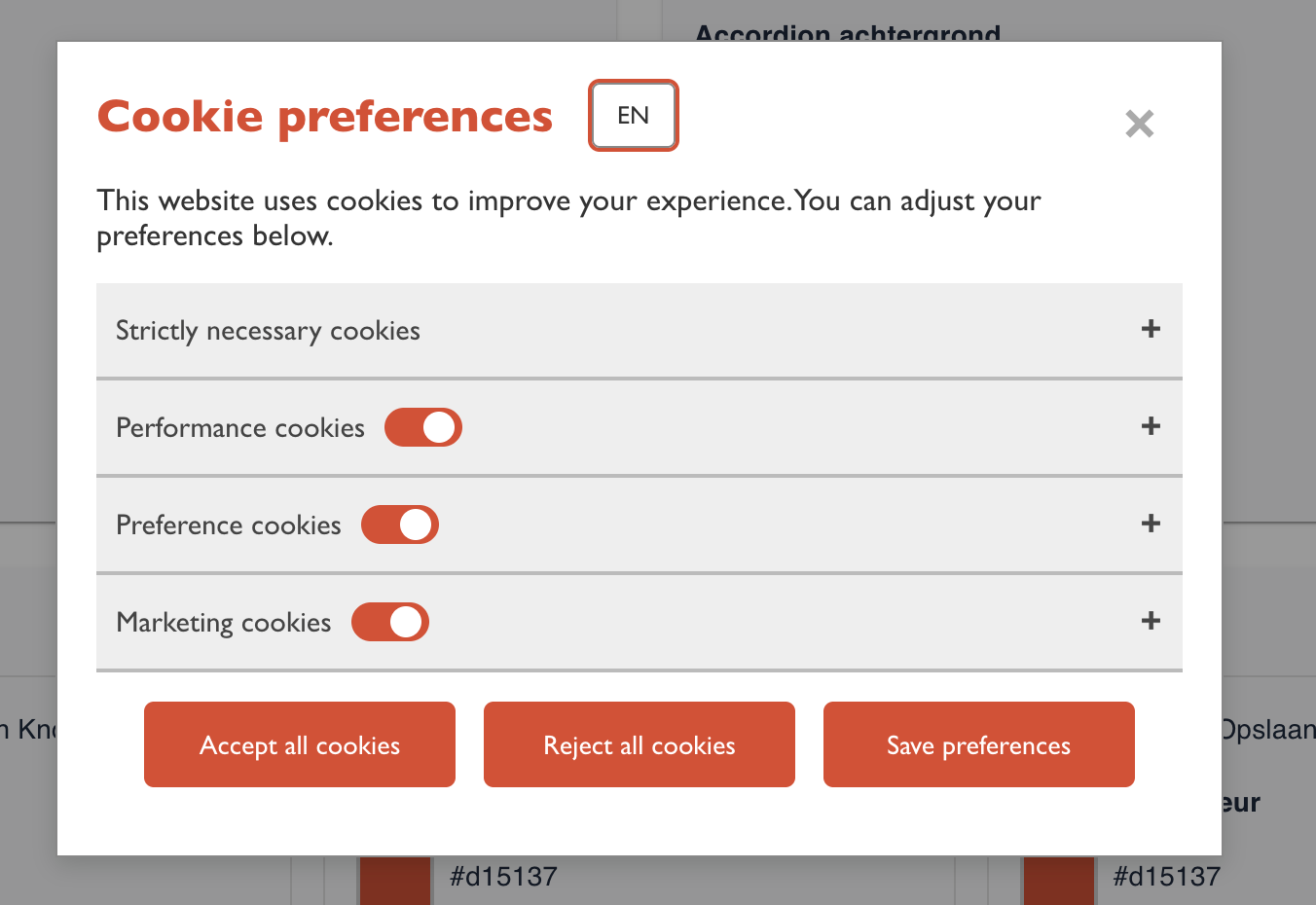Switch the dialog language using the EN button
The width and height of the screenshot is (1316, 905).
click(x=633, y=115)
